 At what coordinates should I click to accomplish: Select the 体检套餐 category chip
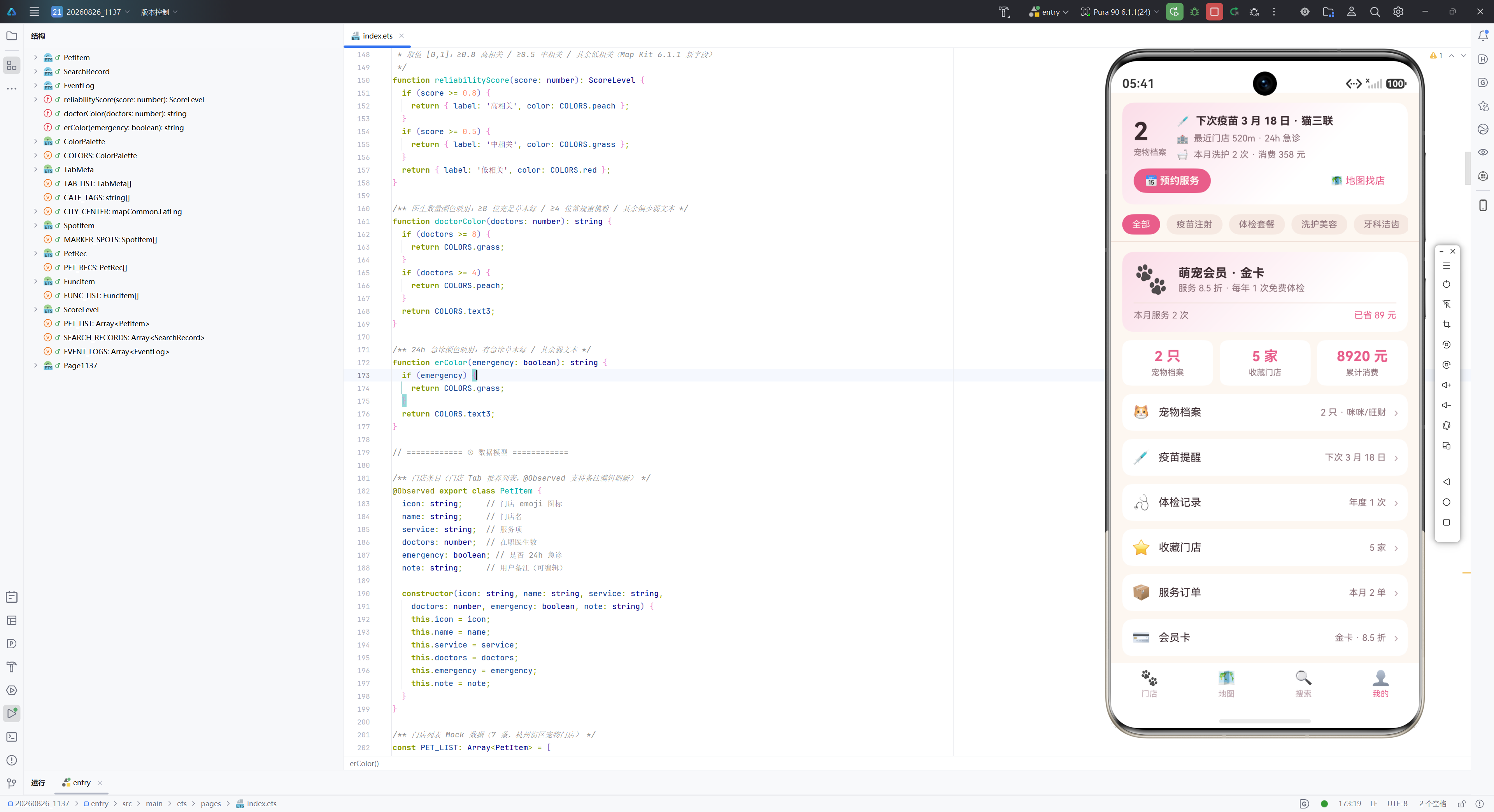[1257, 224]
